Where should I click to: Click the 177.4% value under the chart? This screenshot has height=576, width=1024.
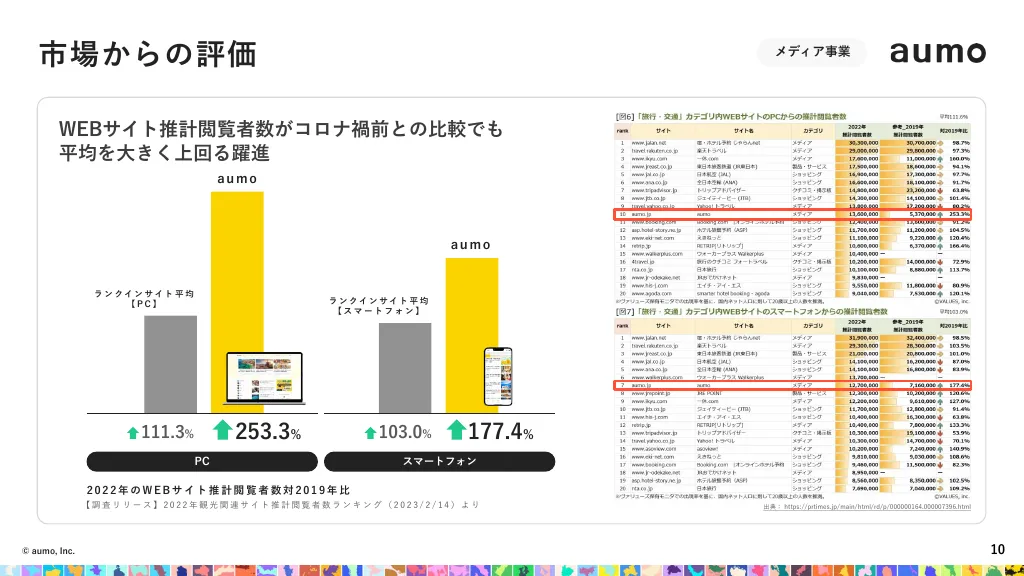point(501,431)
